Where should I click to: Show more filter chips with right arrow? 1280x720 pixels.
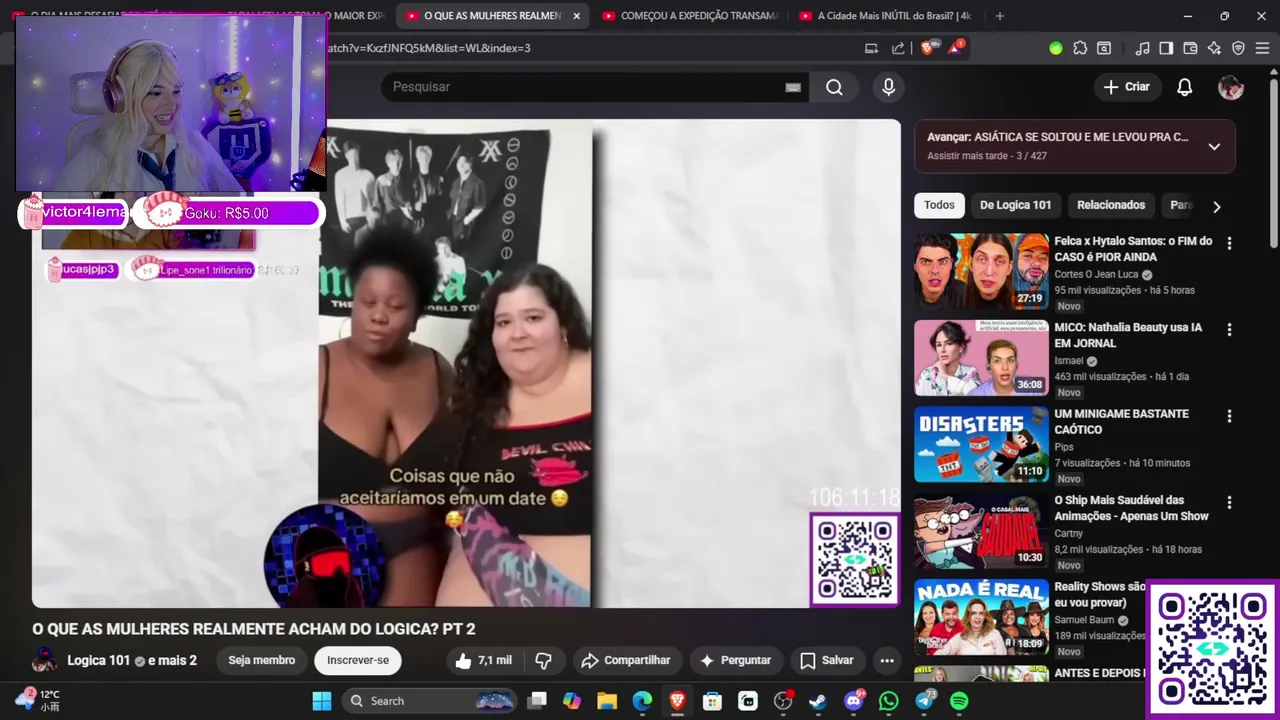[x=1216, y=206]
